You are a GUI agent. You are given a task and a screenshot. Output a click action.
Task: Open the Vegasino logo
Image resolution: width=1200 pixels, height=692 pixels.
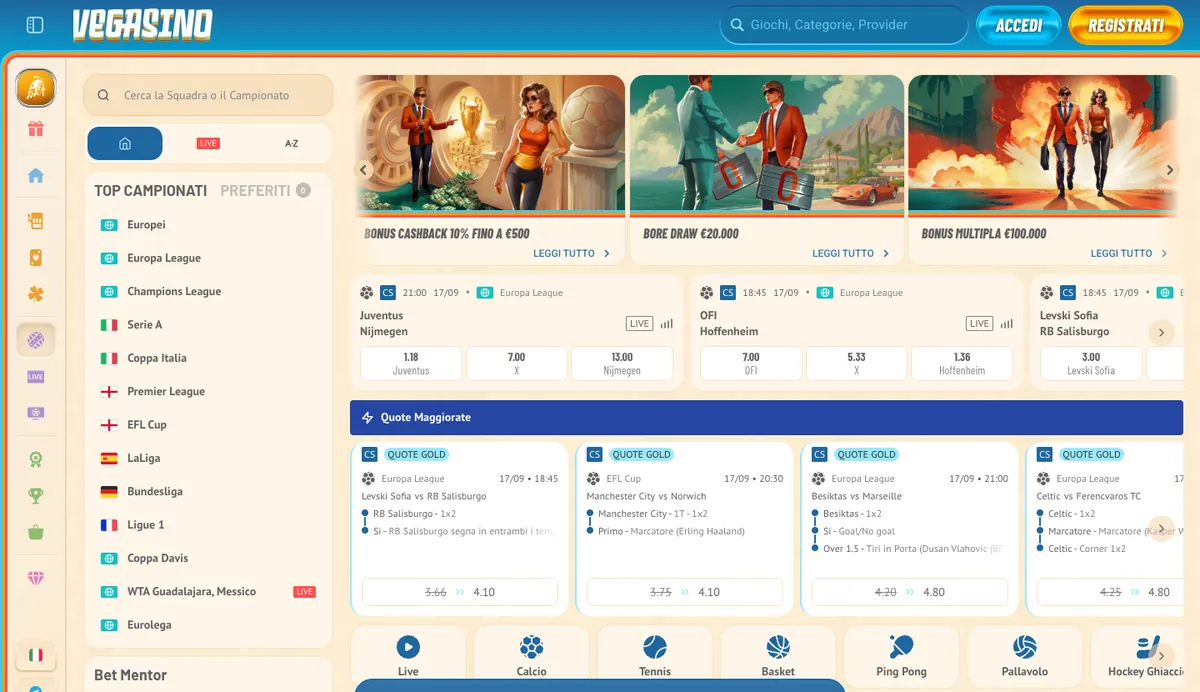(142, 25)
